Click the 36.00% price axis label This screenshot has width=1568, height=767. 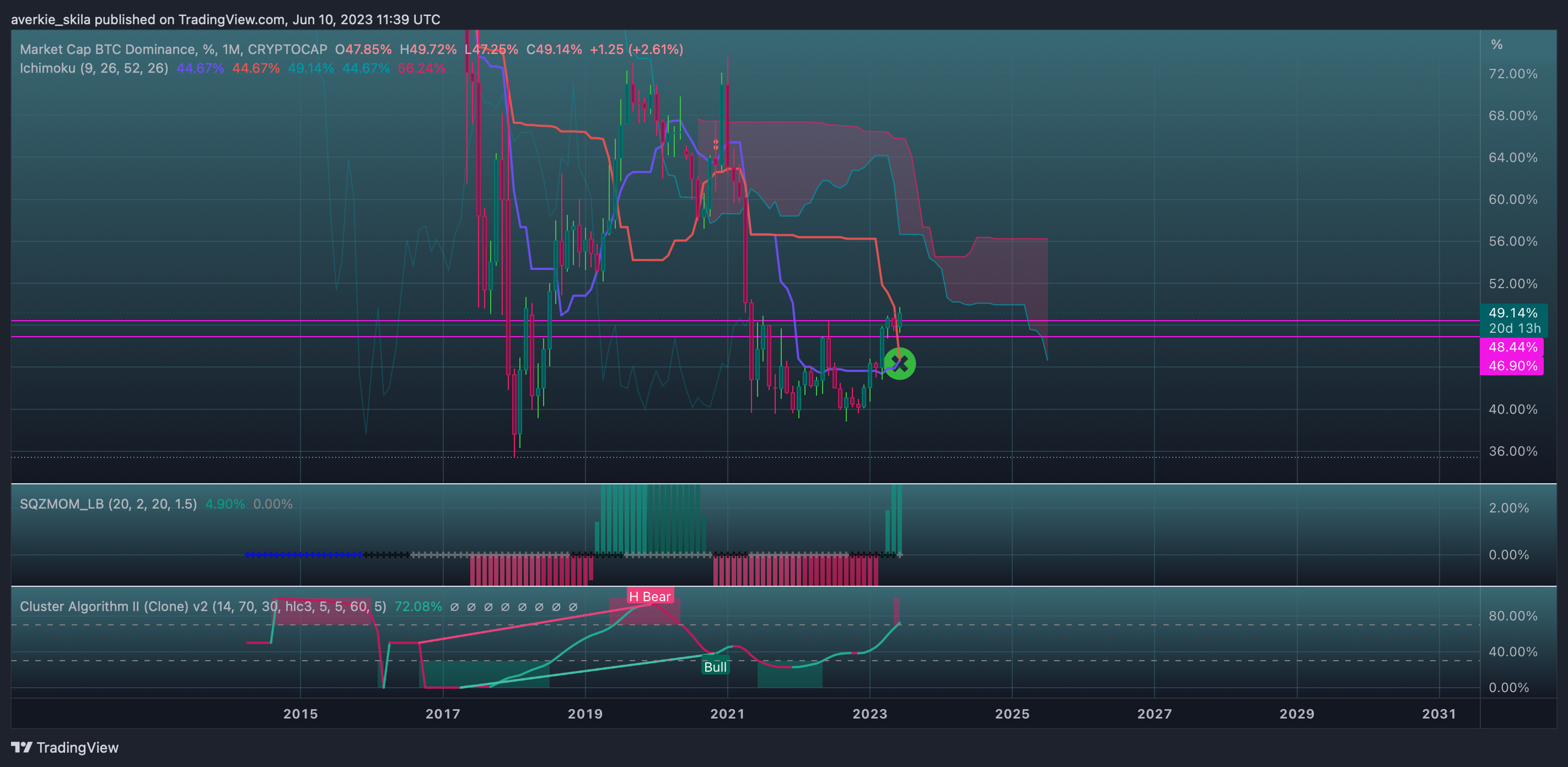pos(1513,452)
